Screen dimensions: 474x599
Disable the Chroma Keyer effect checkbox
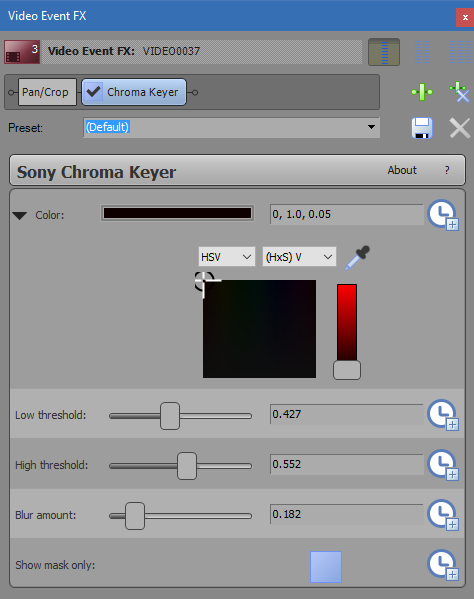[x=93, y=92]
